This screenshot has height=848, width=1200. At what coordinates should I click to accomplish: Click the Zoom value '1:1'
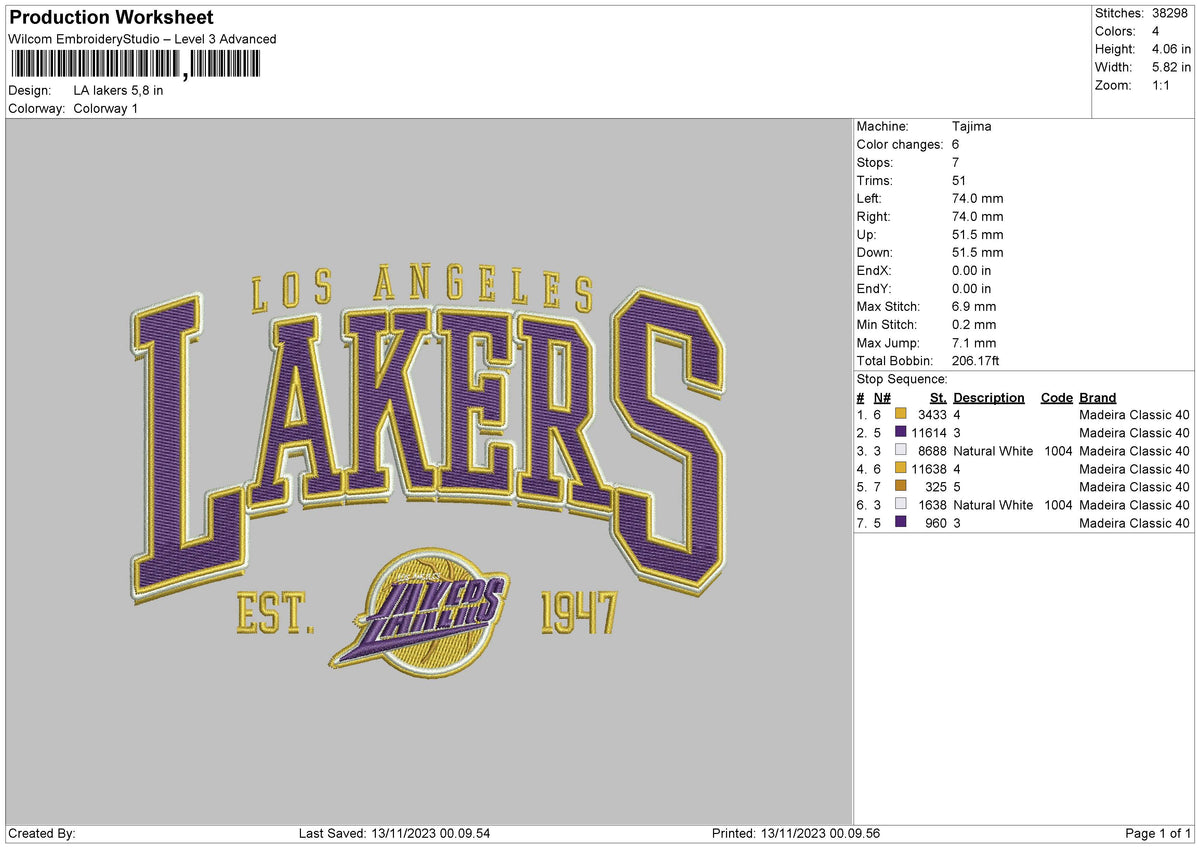coord(1162,85)
